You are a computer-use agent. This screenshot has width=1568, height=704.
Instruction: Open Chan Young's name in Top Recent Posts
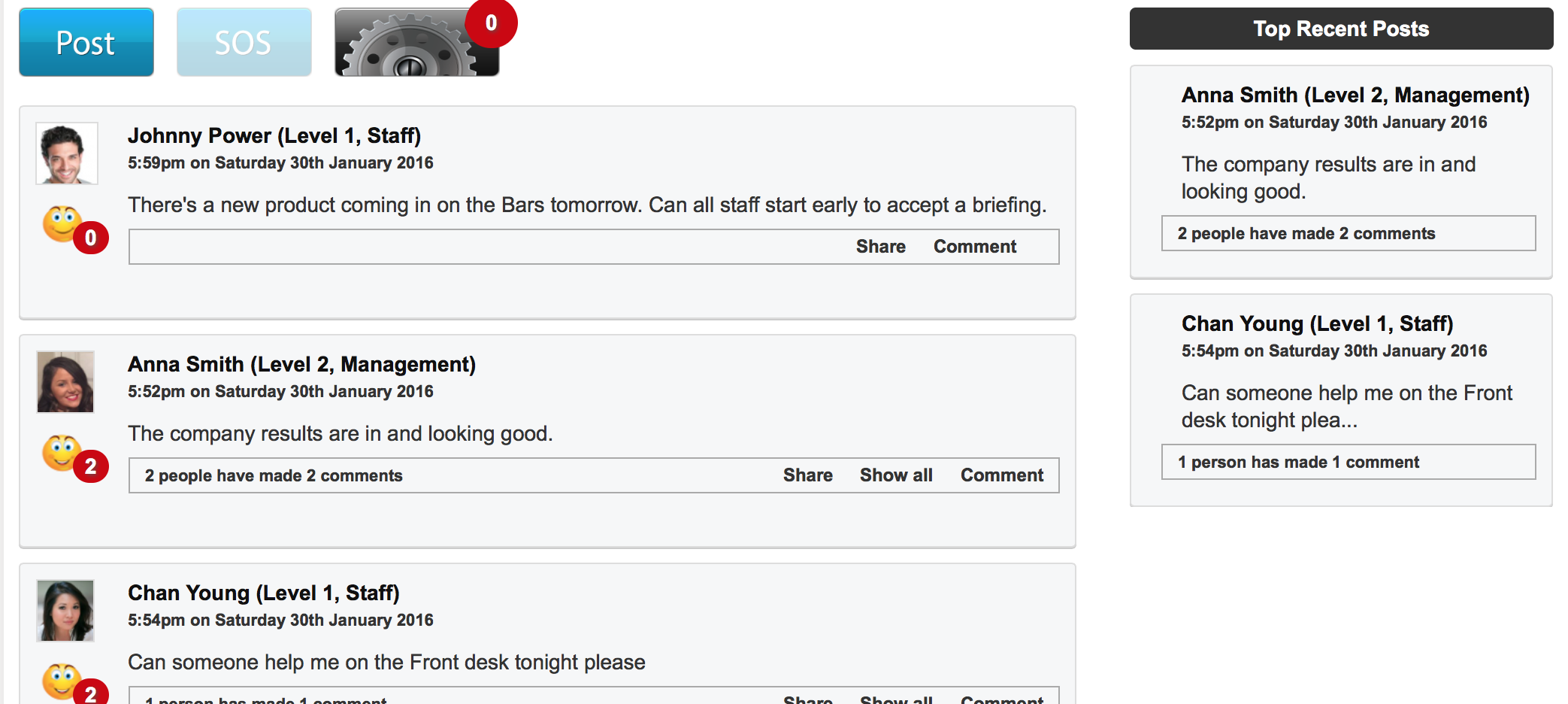pos(1317,323)
